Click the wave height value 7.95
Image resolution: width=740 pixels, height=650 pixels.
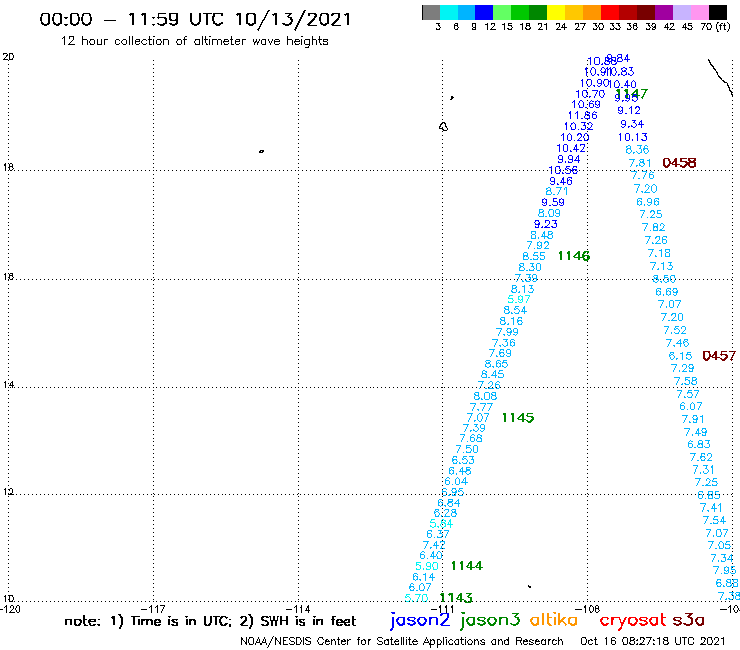(724, 570)
